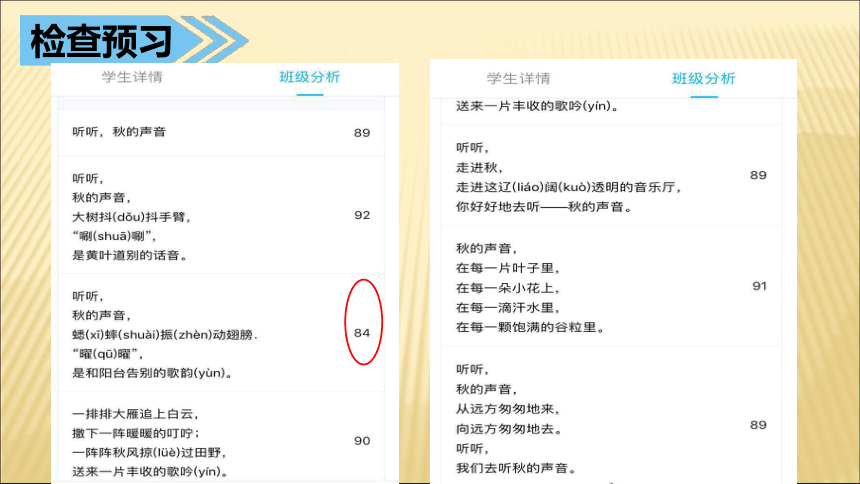Click line 我们去听秋的声音

pos(517,469)
